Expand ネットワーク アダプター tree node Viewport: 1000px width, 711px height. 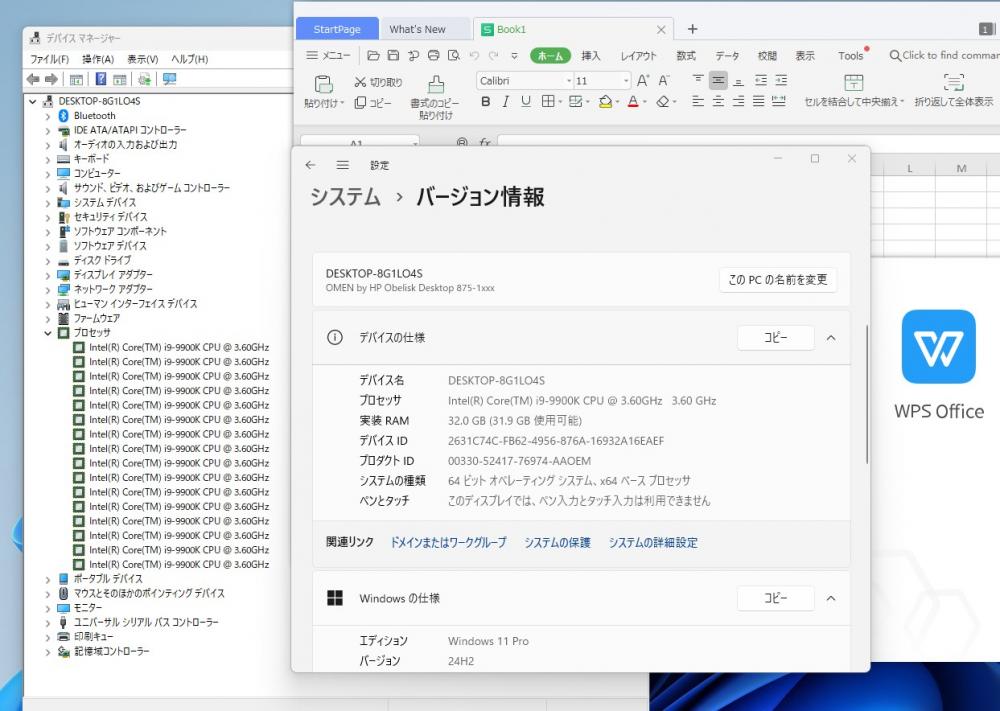tap(48, 290)
